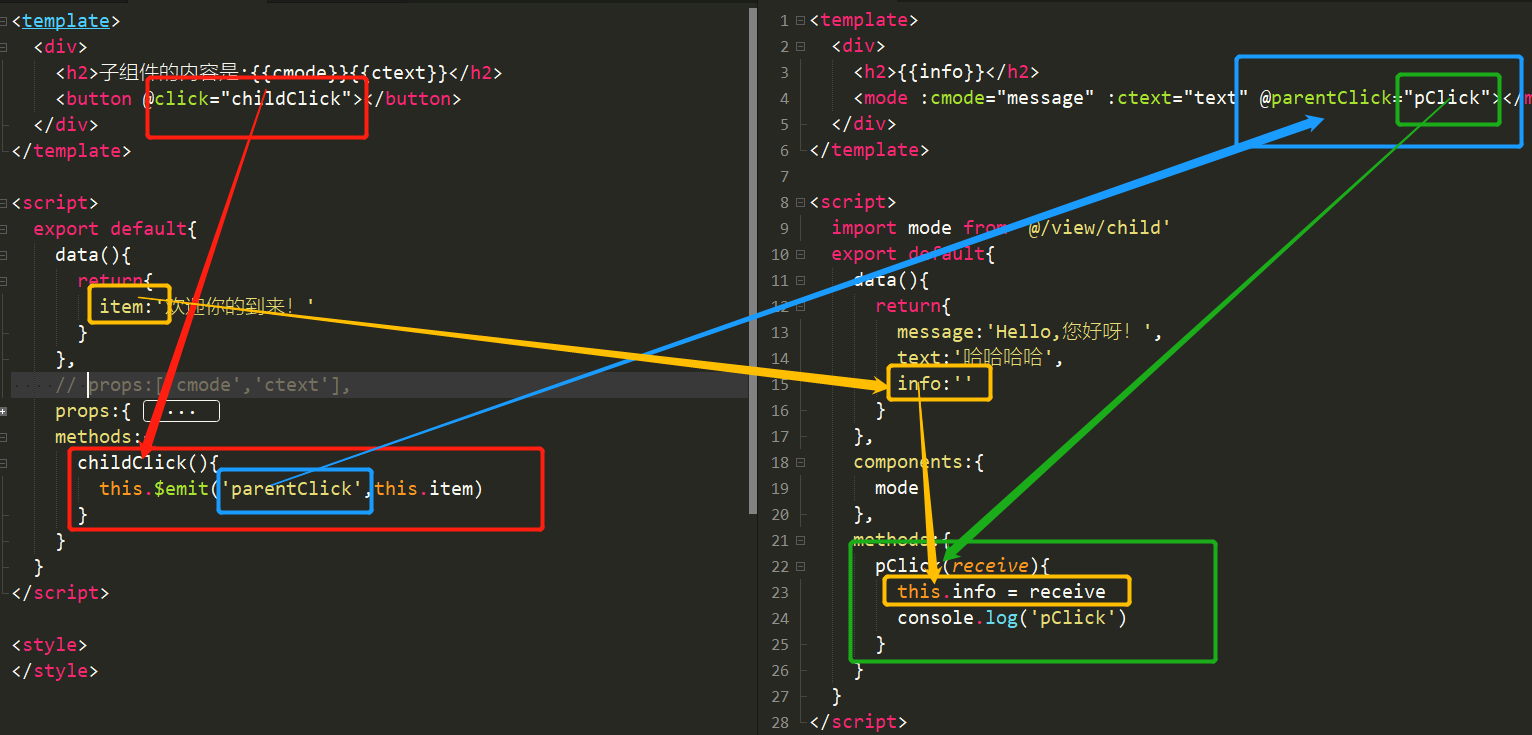Collapse the methods block at line 21
Viewport: 1532px width, 735px height.
(x=801, y=540)
